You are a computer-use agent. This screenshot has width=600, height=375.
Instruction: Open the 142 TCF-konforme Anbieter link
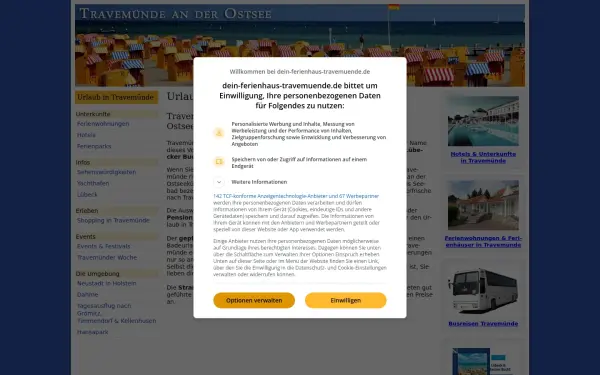(x=296, y=196)
